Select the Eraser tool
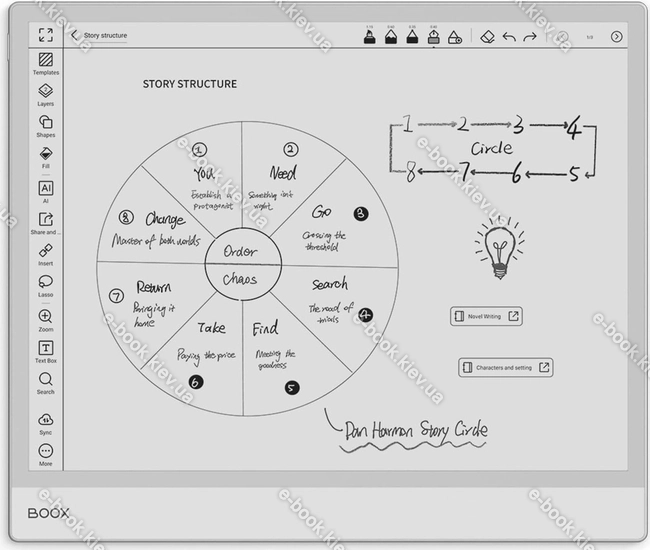 (x=488, y=36)
